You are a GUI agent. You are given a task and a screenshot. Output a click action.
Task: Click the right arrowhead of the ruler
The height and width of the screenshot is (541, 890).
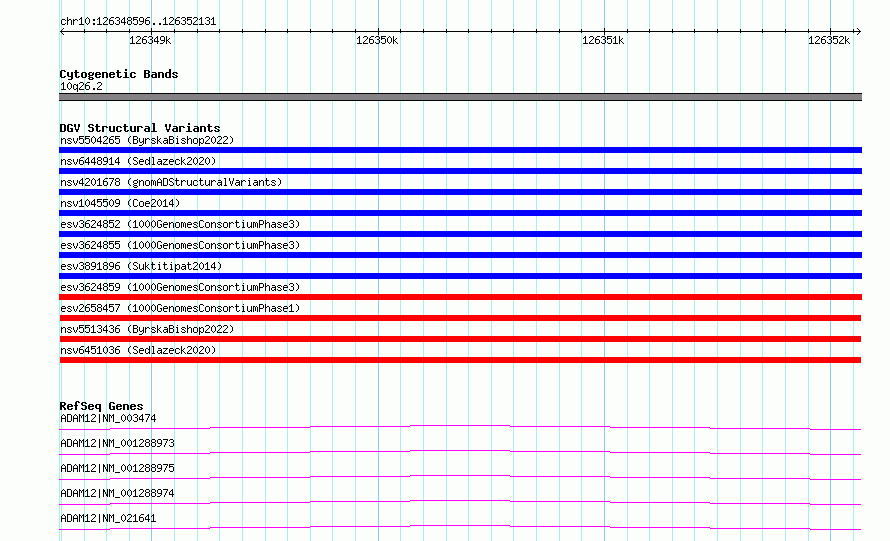click(858, 31)
